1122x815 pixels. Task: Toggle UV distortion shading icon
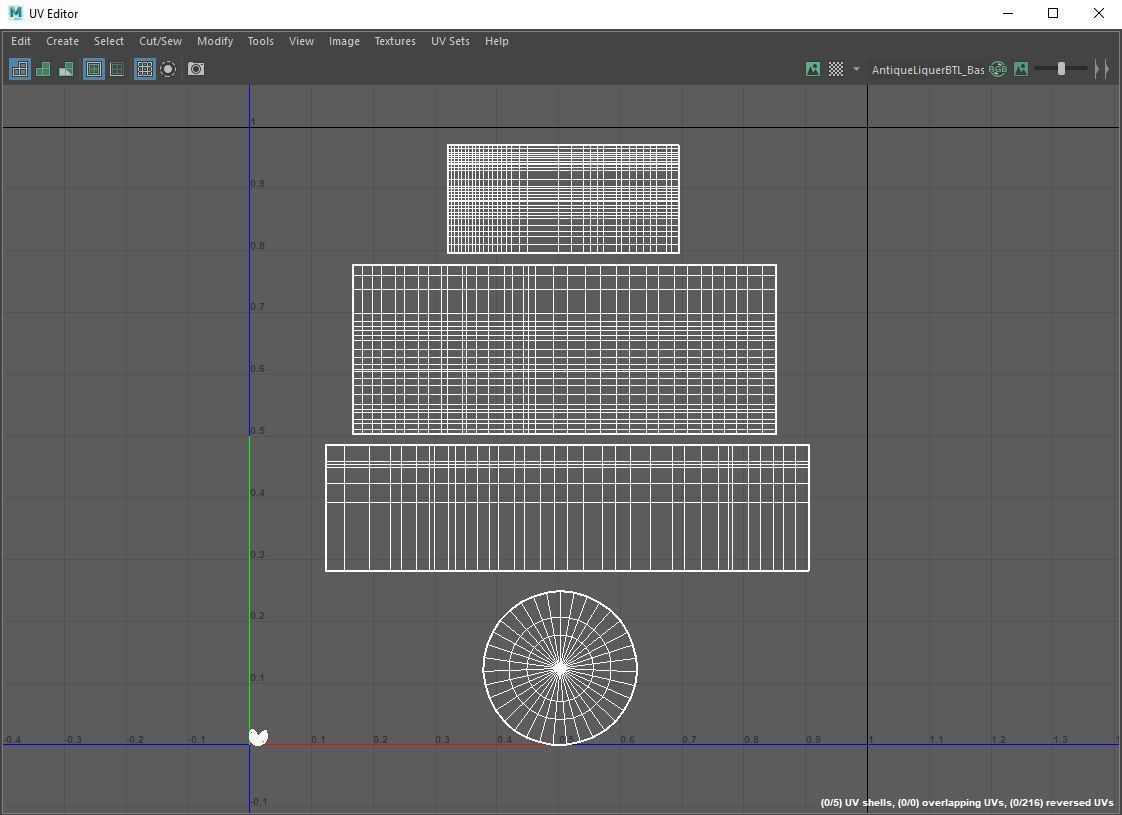click(x=66, y=69)
